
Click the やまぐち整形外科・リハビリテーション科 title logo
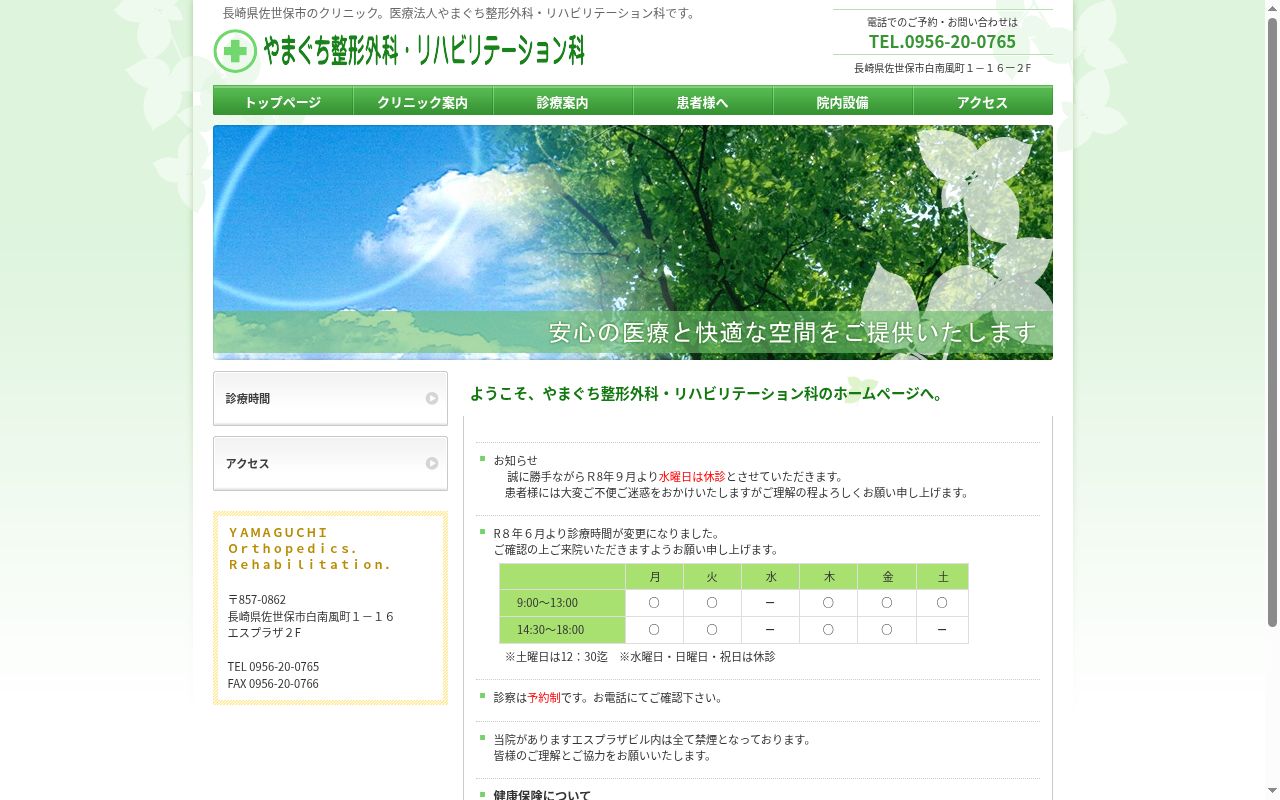click(424, 51)
